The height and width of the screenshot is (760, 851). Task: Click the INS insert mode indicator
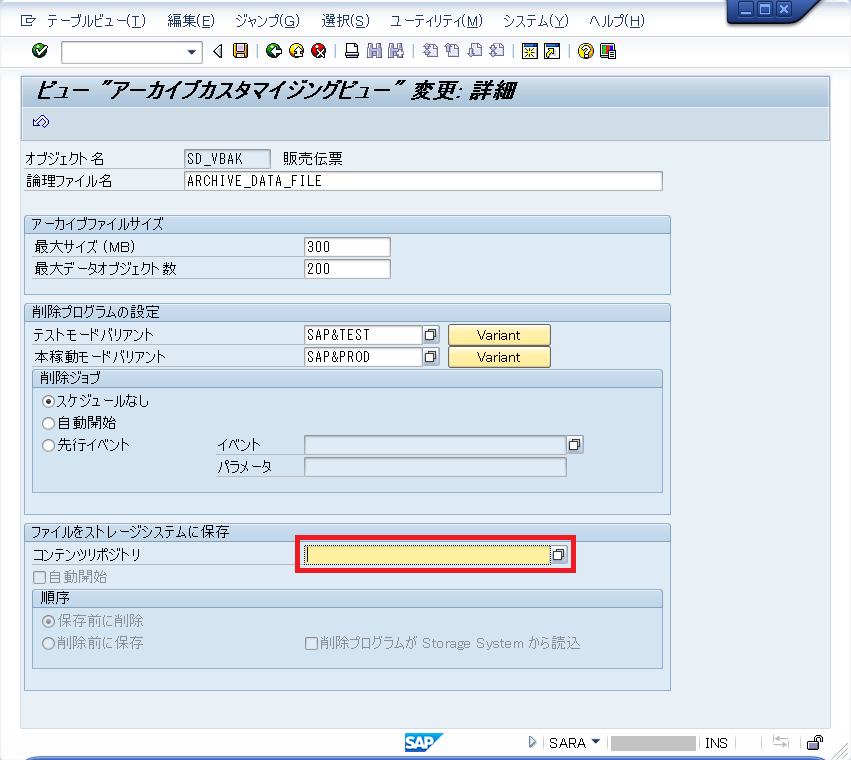(x=716, y=743)
